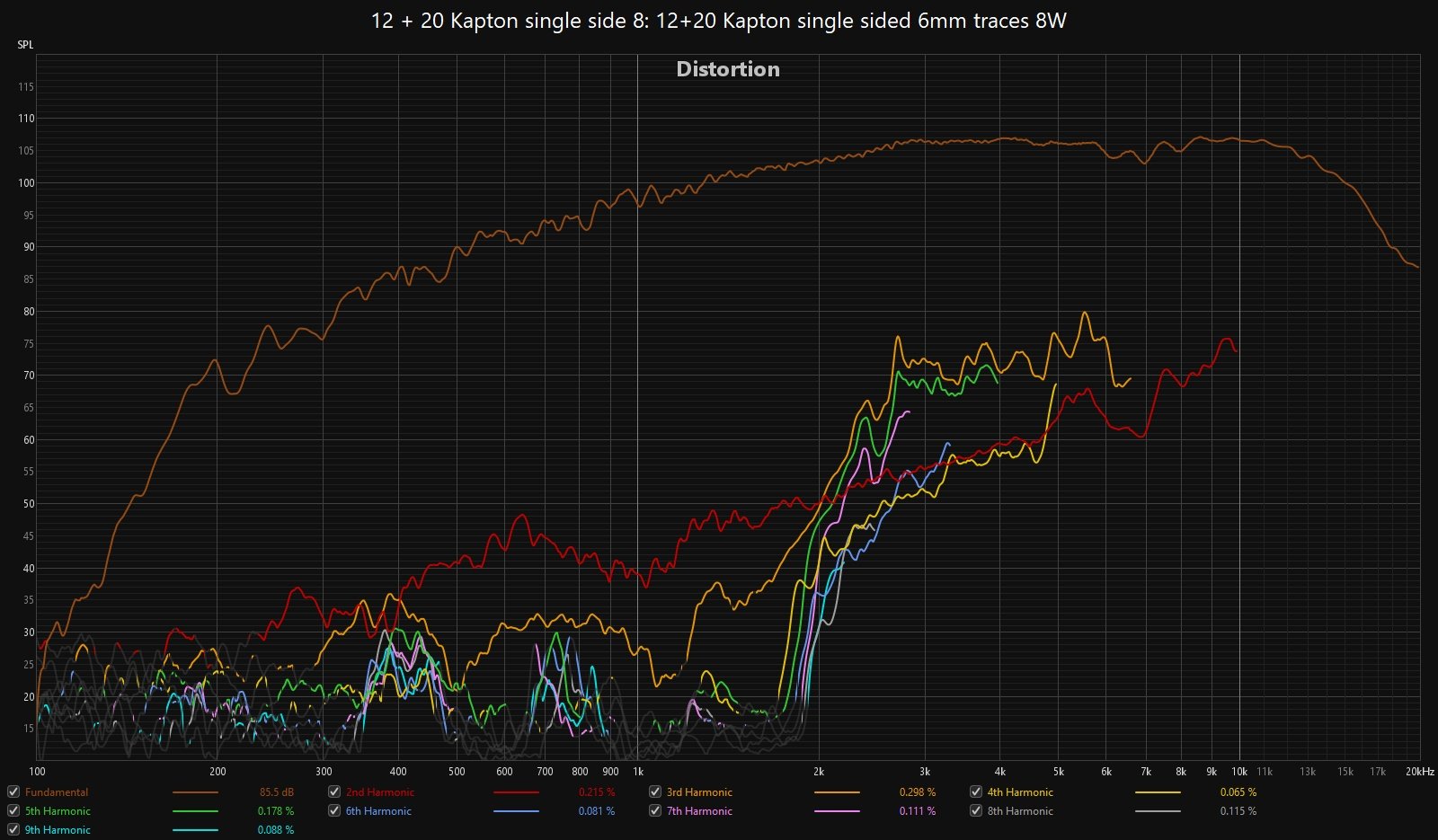Disable the 4th Harmonic checkbox
This screenshot has height=840, width=1438.
coord(976,791)
